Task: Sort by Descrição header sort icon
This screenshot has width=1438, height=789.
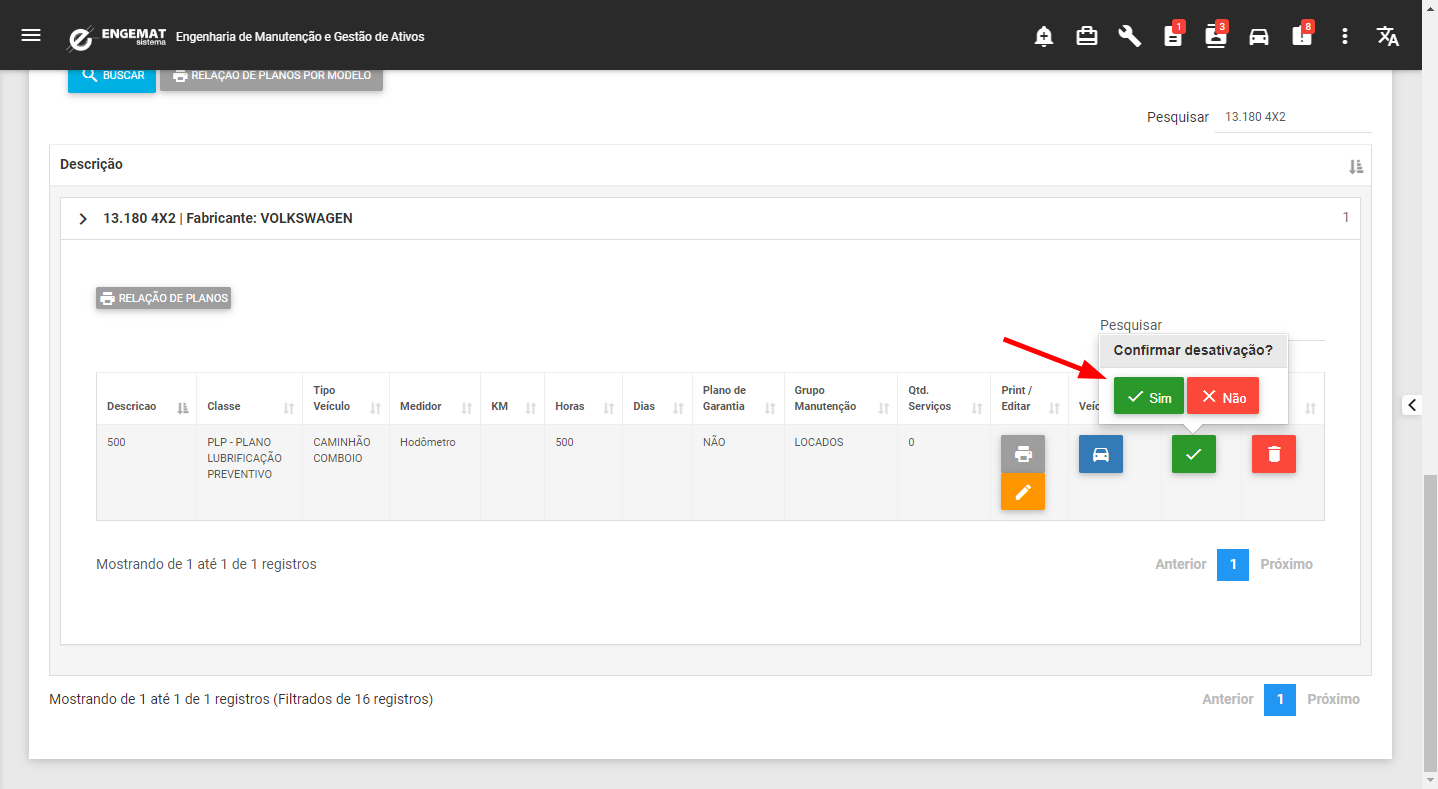Action: tap(1356, 166)
